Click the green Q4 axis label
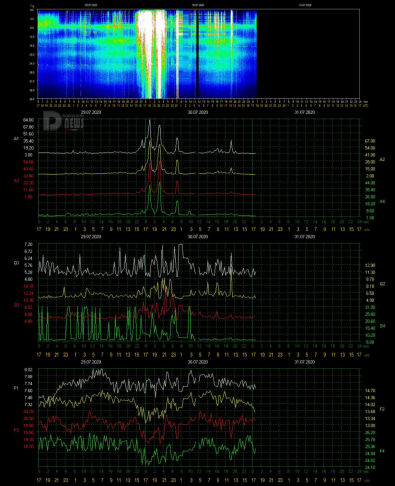Image resolution: width=395 pixels, height=486 pixels. pos(382,326)
